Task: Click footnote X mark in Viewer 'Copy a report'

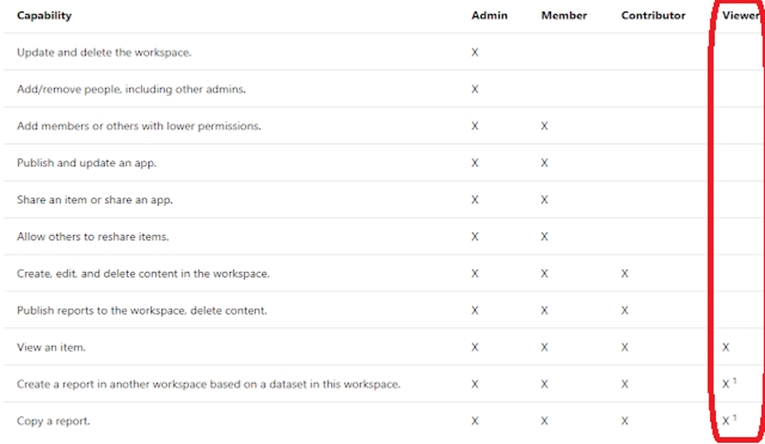Action: 727,421
